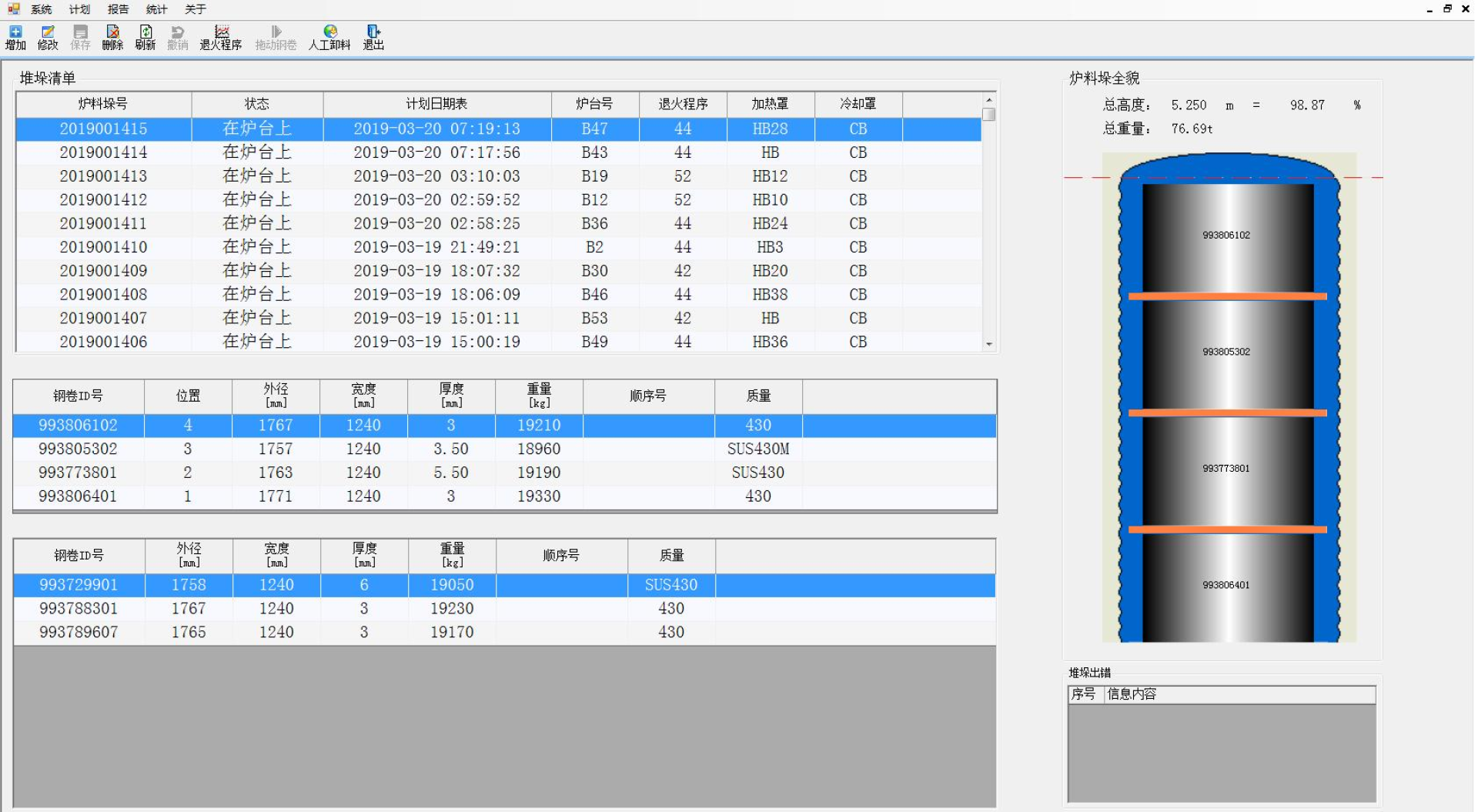Click the 炉料垛号 column header

(x=103, y=104)
